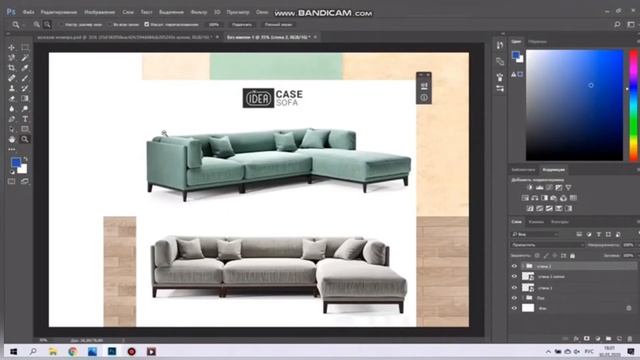This screenshot has width=640, height=360.
Task: Select the Eraser tool
Action: point(11,98)
